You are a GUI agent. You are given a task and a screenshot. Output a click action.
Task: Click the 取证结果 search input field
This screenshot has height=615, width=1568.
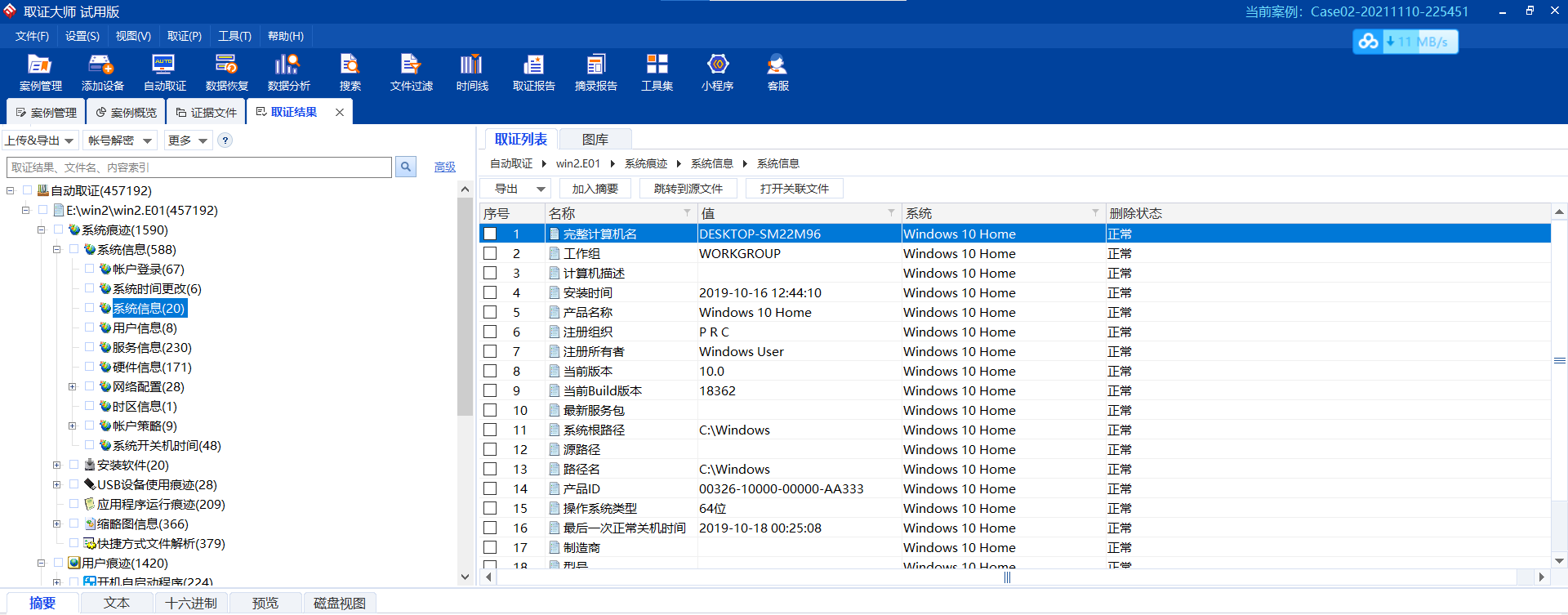(199, 167)
